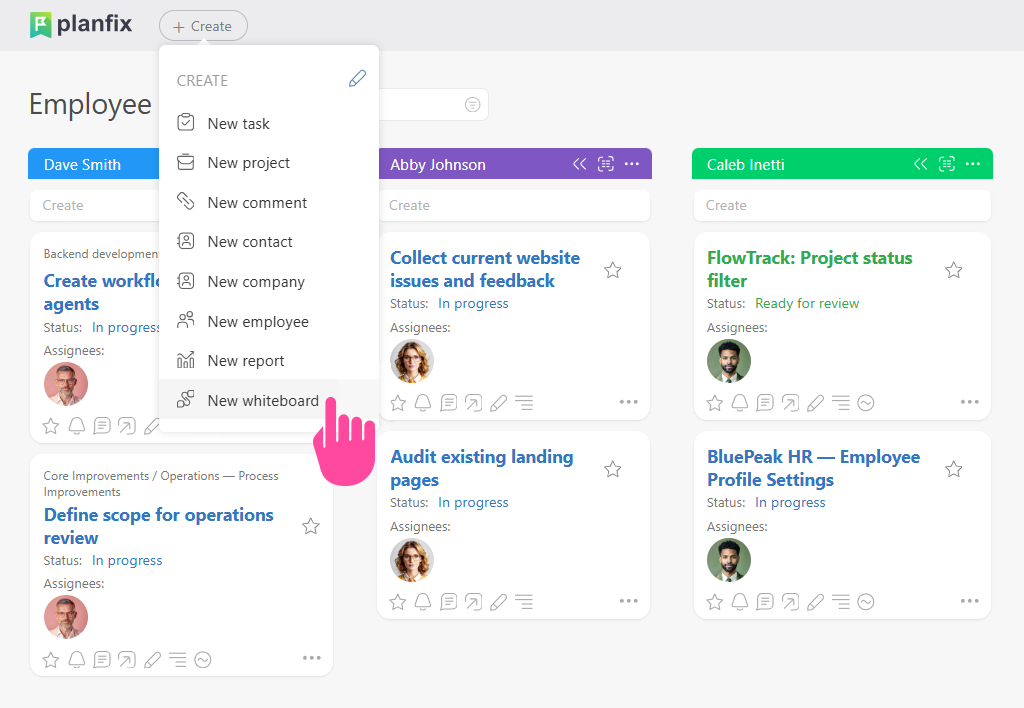Screen dimensions: 1024x708
Task: Click Create field under Abby Johnson
Action: coord(514,205)
